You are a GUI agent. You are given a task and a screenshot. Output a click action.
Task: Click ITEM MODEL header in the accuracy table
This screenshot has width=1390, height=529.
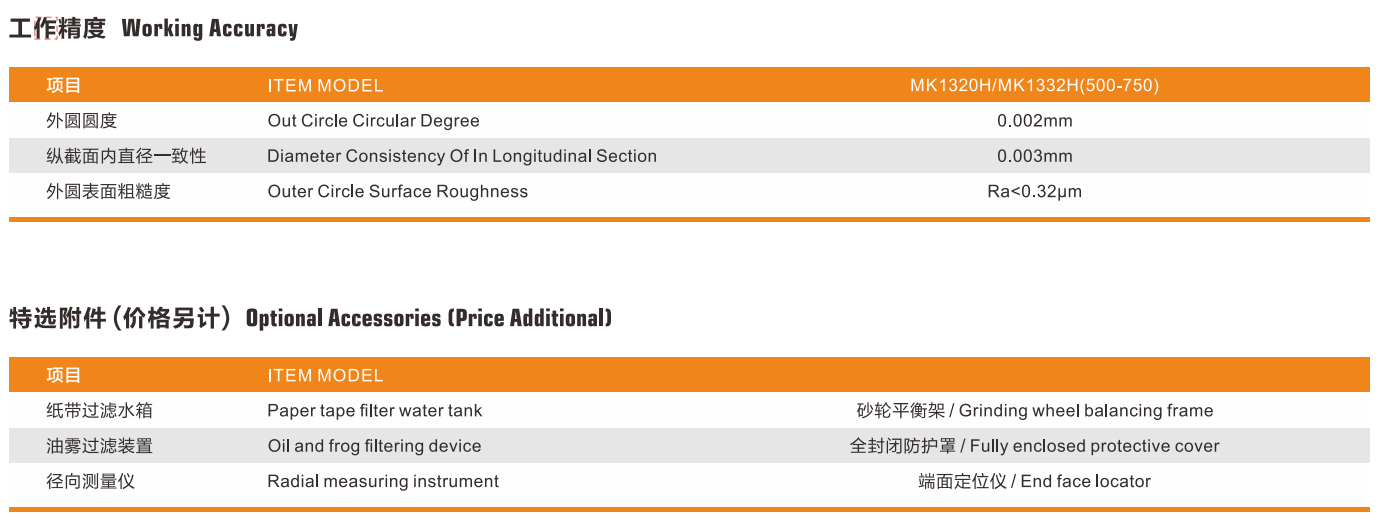click(325, 86)
